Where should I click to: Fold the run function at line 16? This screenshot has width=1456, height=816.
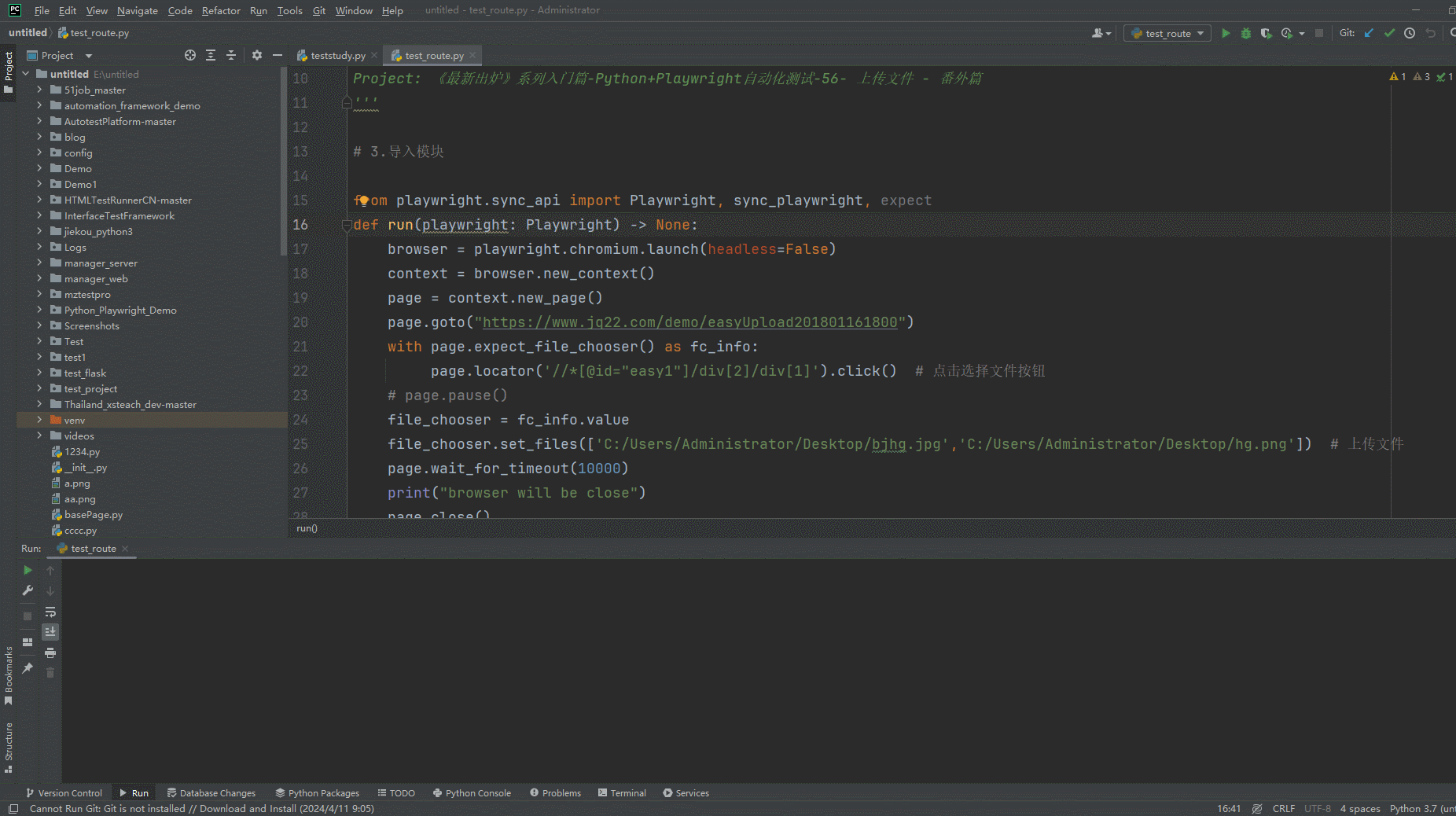coord(347,226)
